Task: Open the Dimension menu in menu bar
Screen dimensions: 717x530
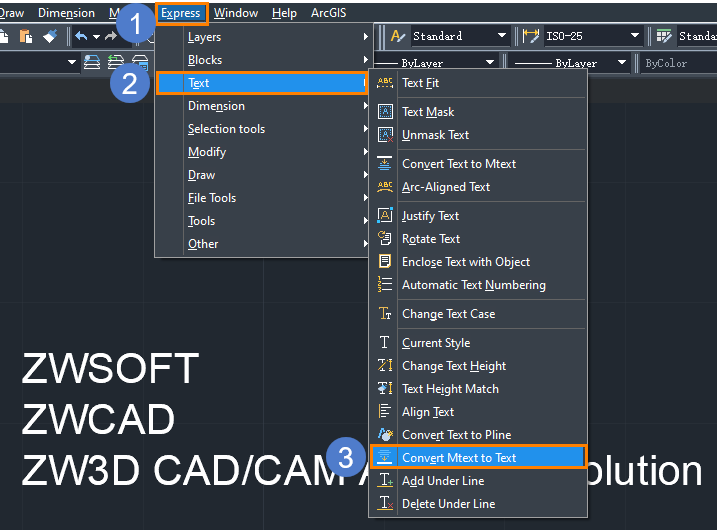Action: [x=66, y=13]
